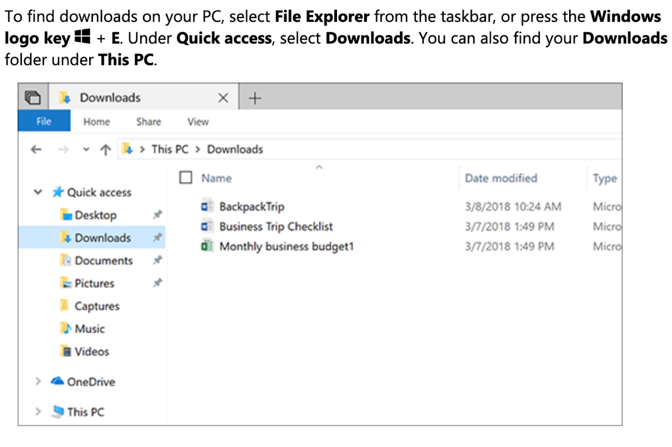Click the Desktop folder icon
Screen dimensions: 672x447
pos(66,214)
